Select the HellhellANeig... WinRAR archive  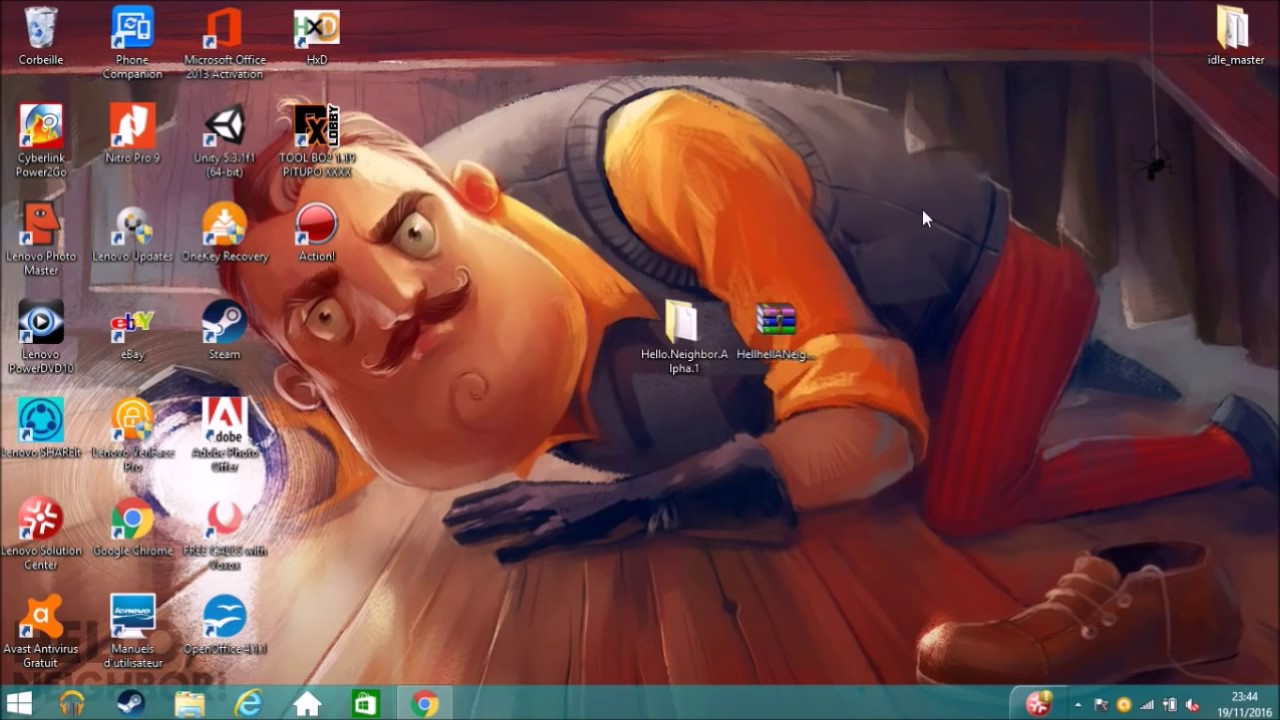point(776,330)
